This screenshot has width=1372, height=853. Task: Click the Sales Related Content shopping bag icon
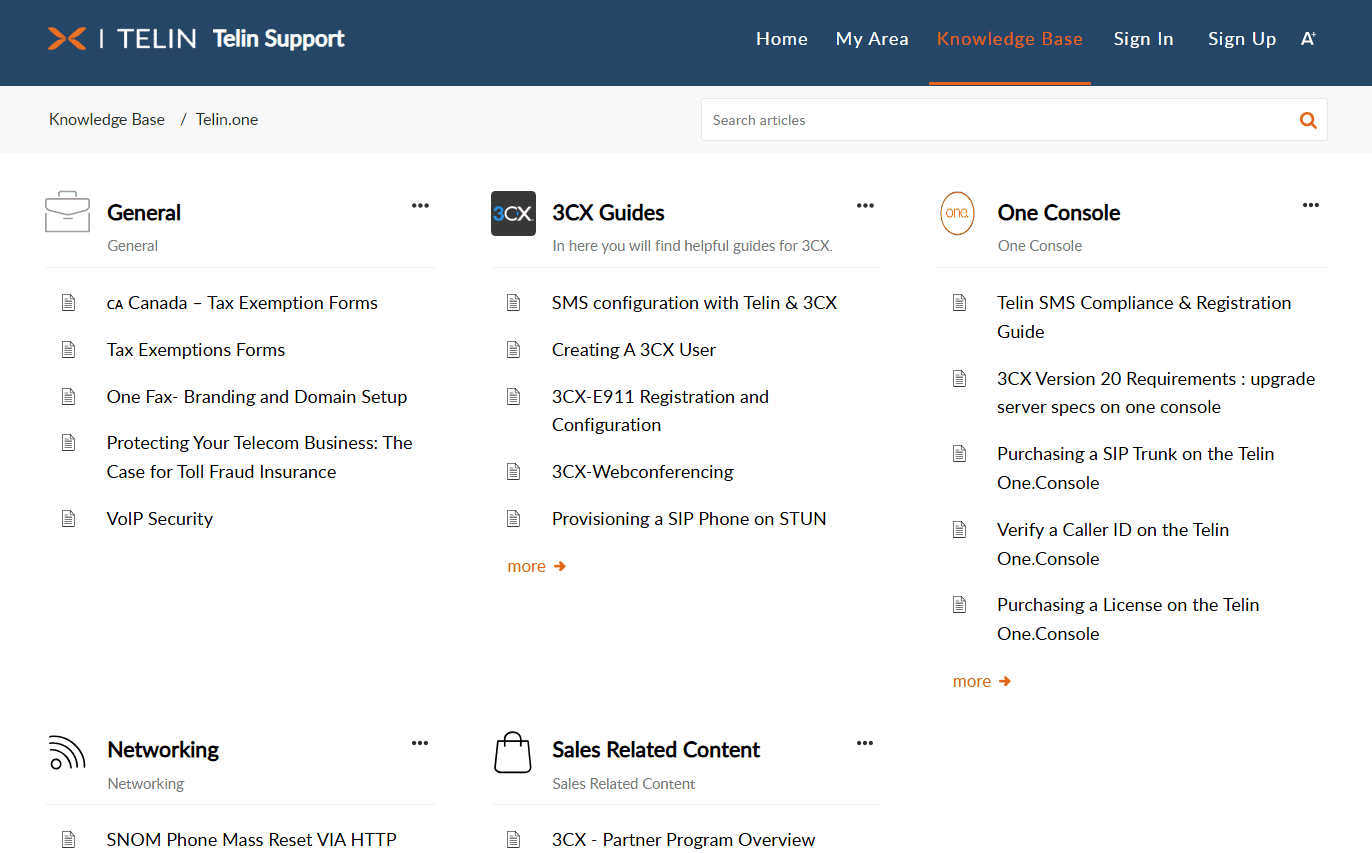click(x=513, y=752)
